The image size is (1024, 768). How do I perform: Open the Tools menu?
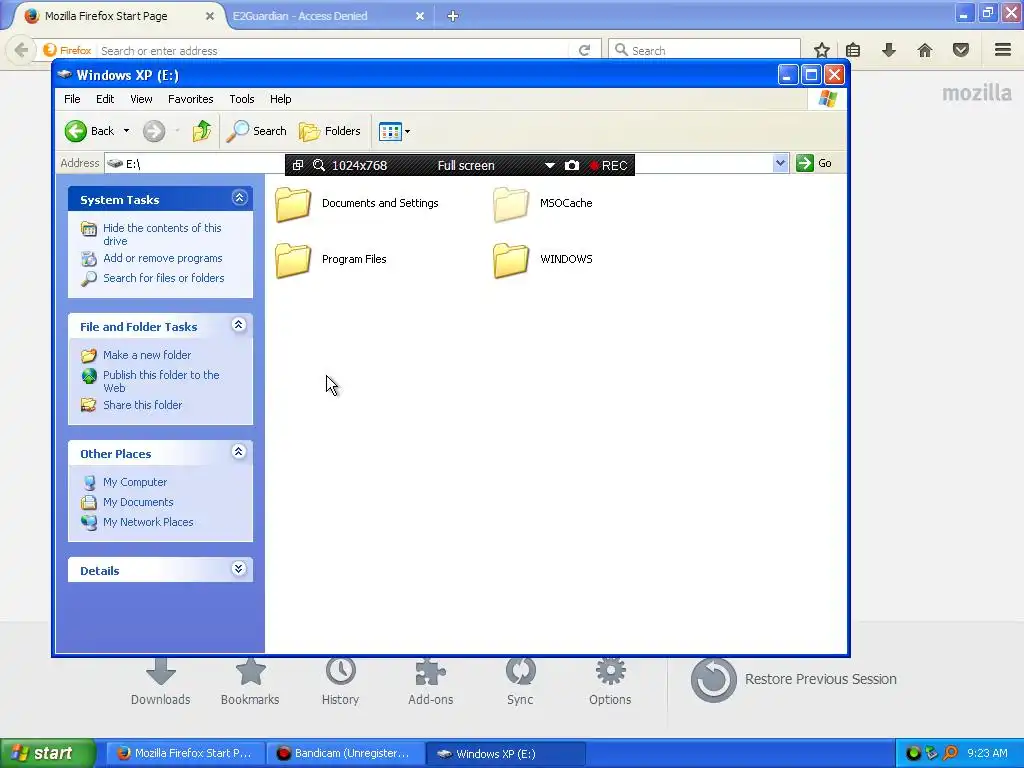tap(242, 99)
